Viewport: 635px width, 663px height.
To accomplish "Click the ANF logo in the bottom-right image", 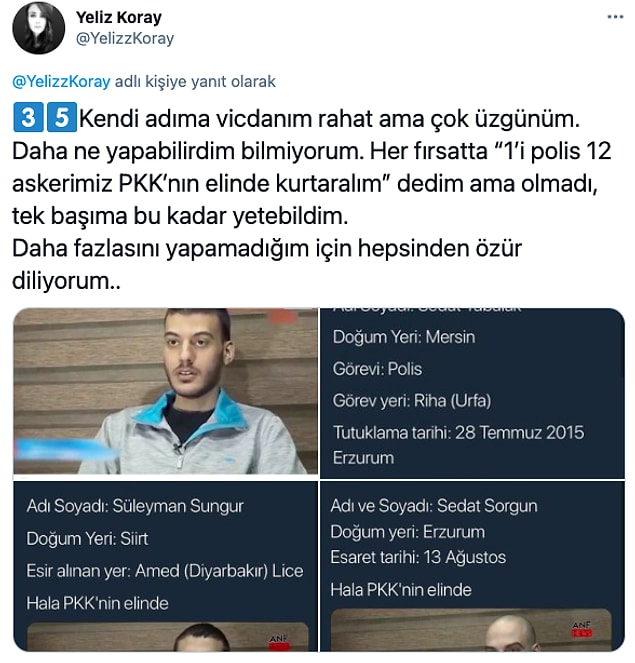I will (x=582, y=629).
